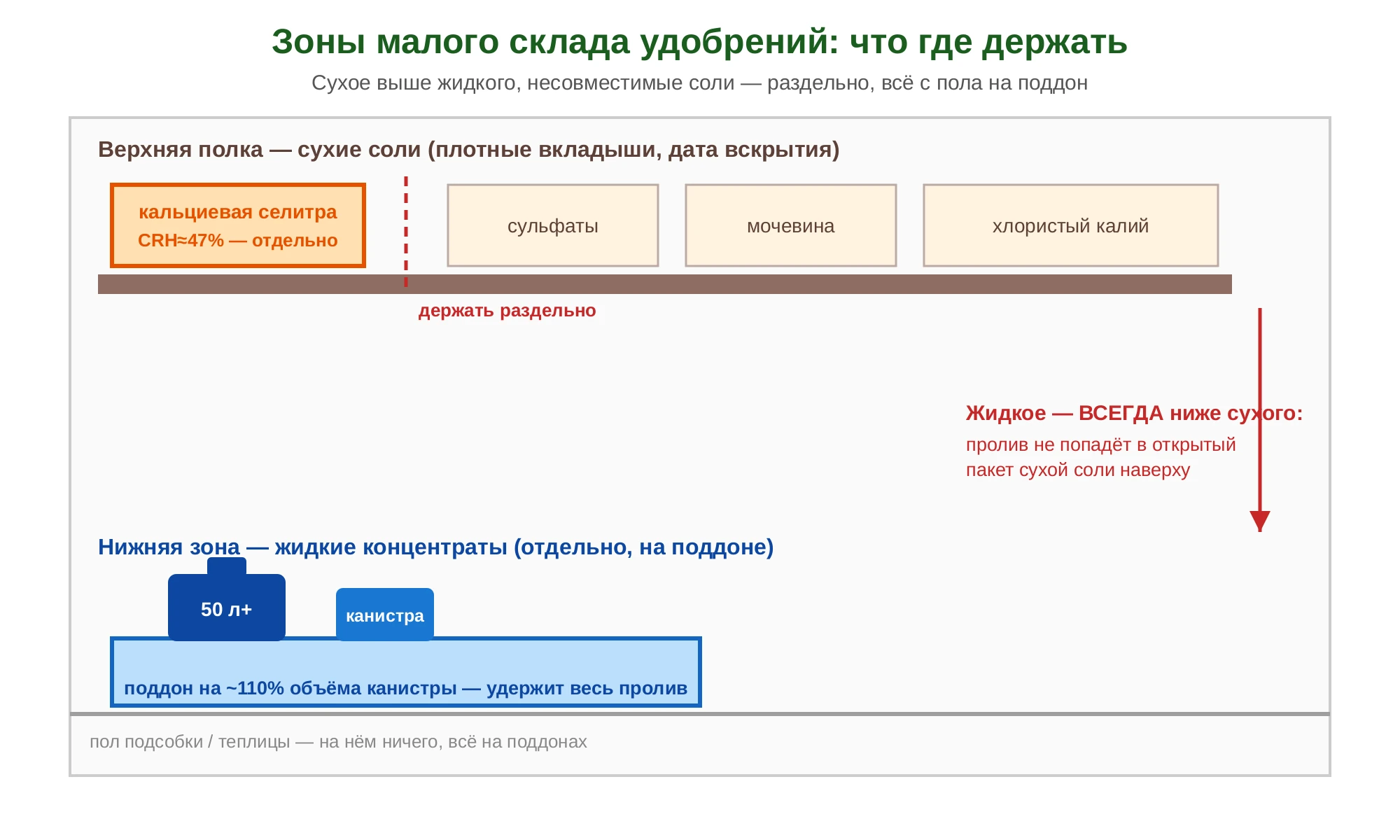The height and width of the screenshot is (840, 1400).
Task: Click the 'Нижняя зона — жидкие концентраты' heading
Action: tap(435, 547)
